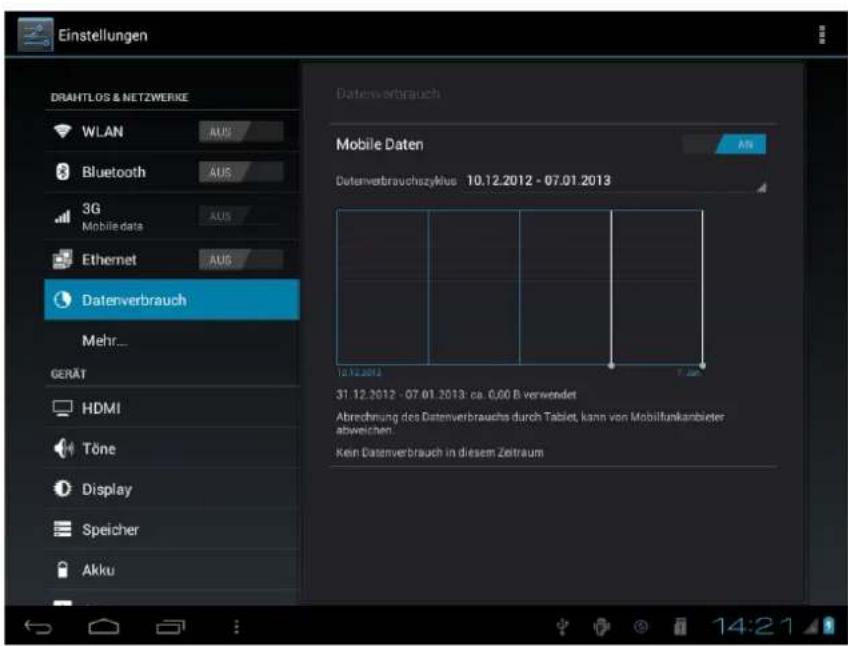Tap the Home navigation button
Image resolution: width=848 pixels, height=646 pixels.
(x=104, y=627)
